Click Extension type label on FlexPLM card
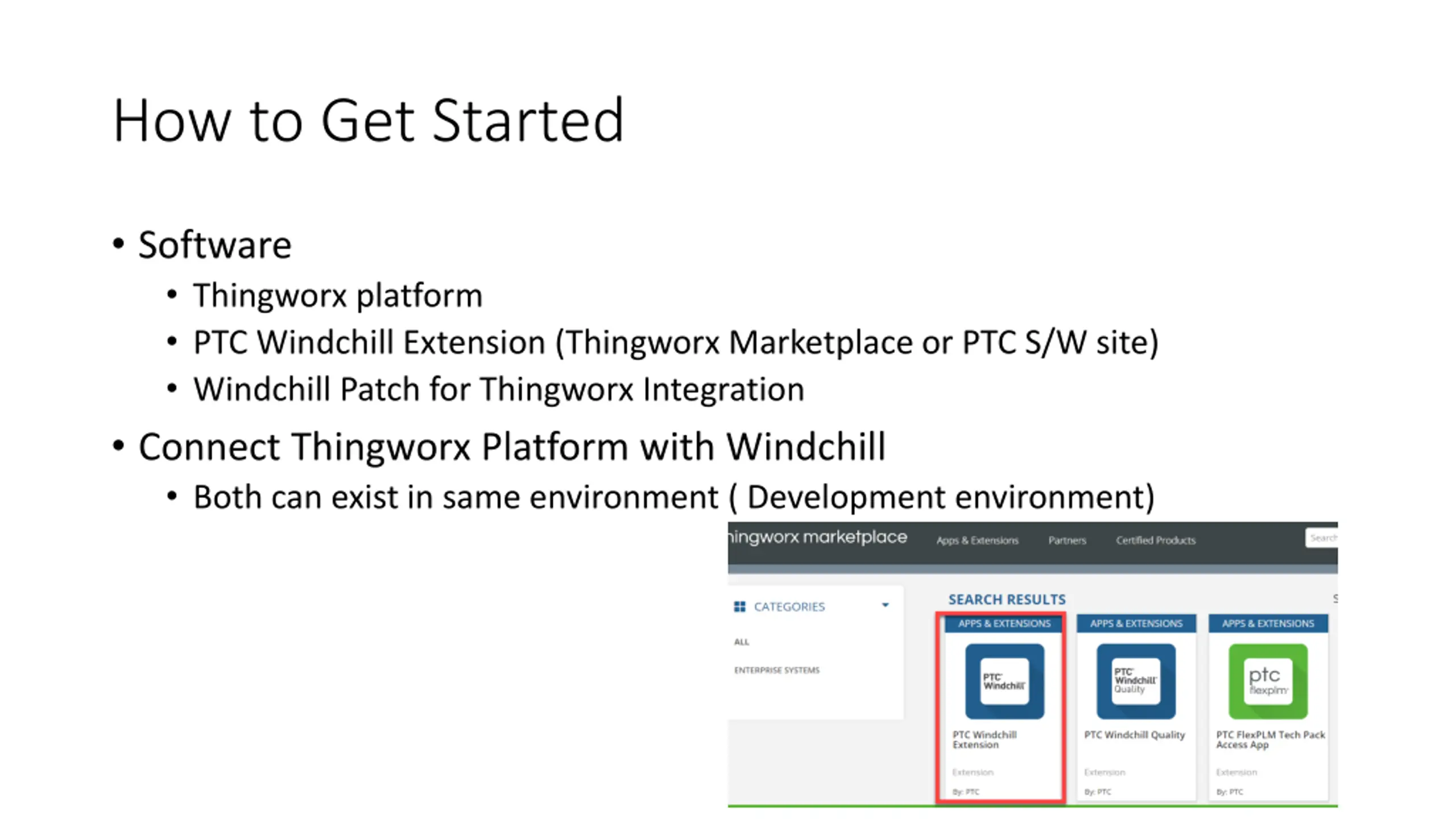The image size is (1456, 819). pyautogui.click(x=1236, y=772)
